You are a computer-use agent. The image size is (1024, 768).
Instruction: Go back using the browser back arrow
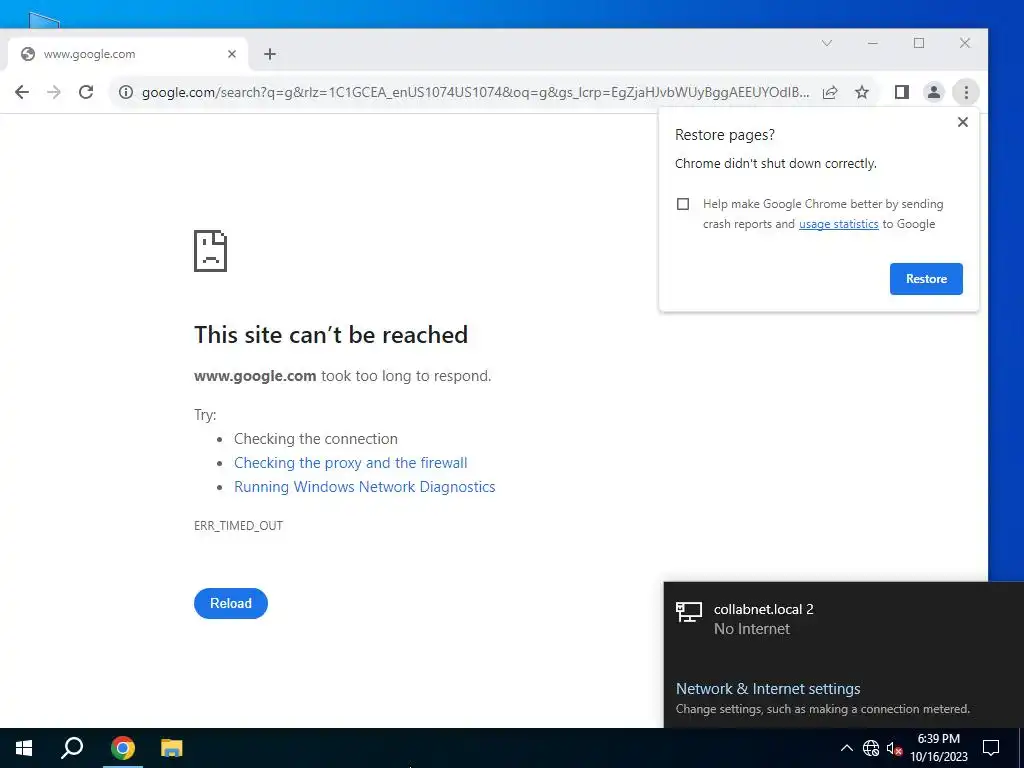tap(22, 92)
